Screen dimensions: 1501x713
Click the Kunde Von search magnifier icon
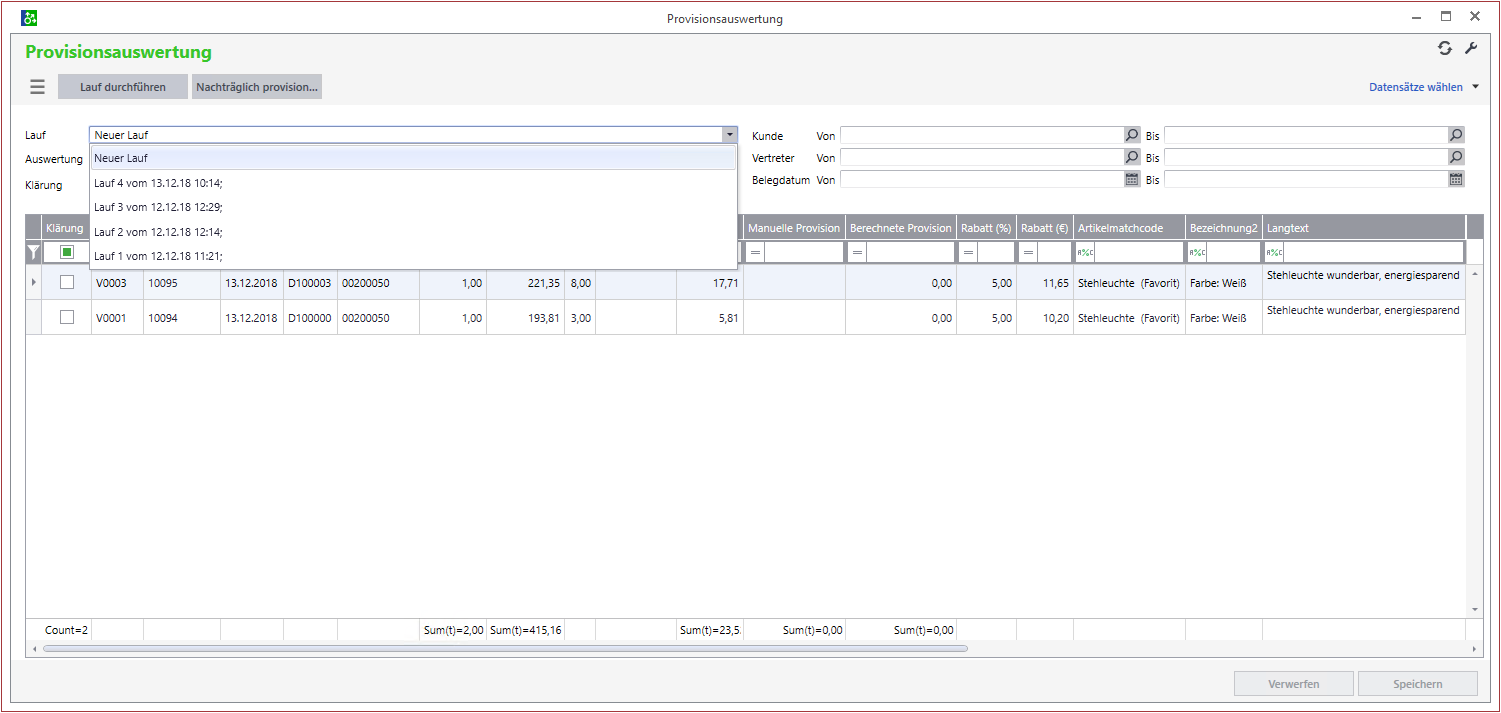[x=1132, y=135]
